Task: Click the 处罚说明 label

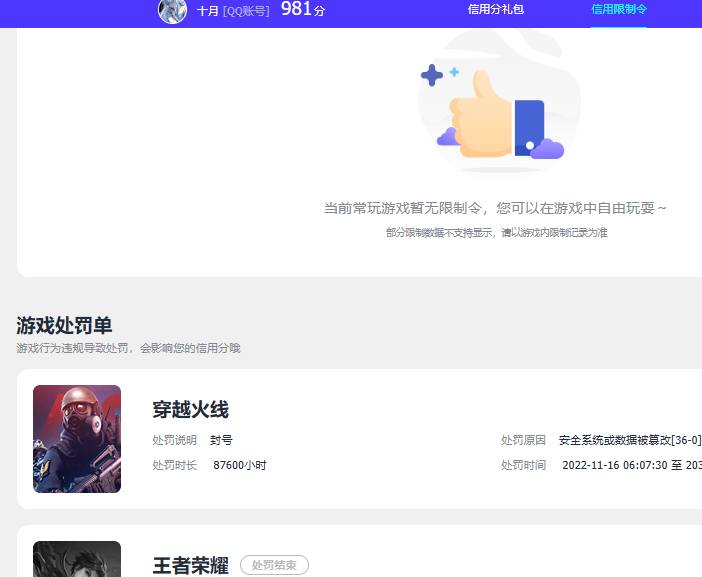Action: (175, 440)
